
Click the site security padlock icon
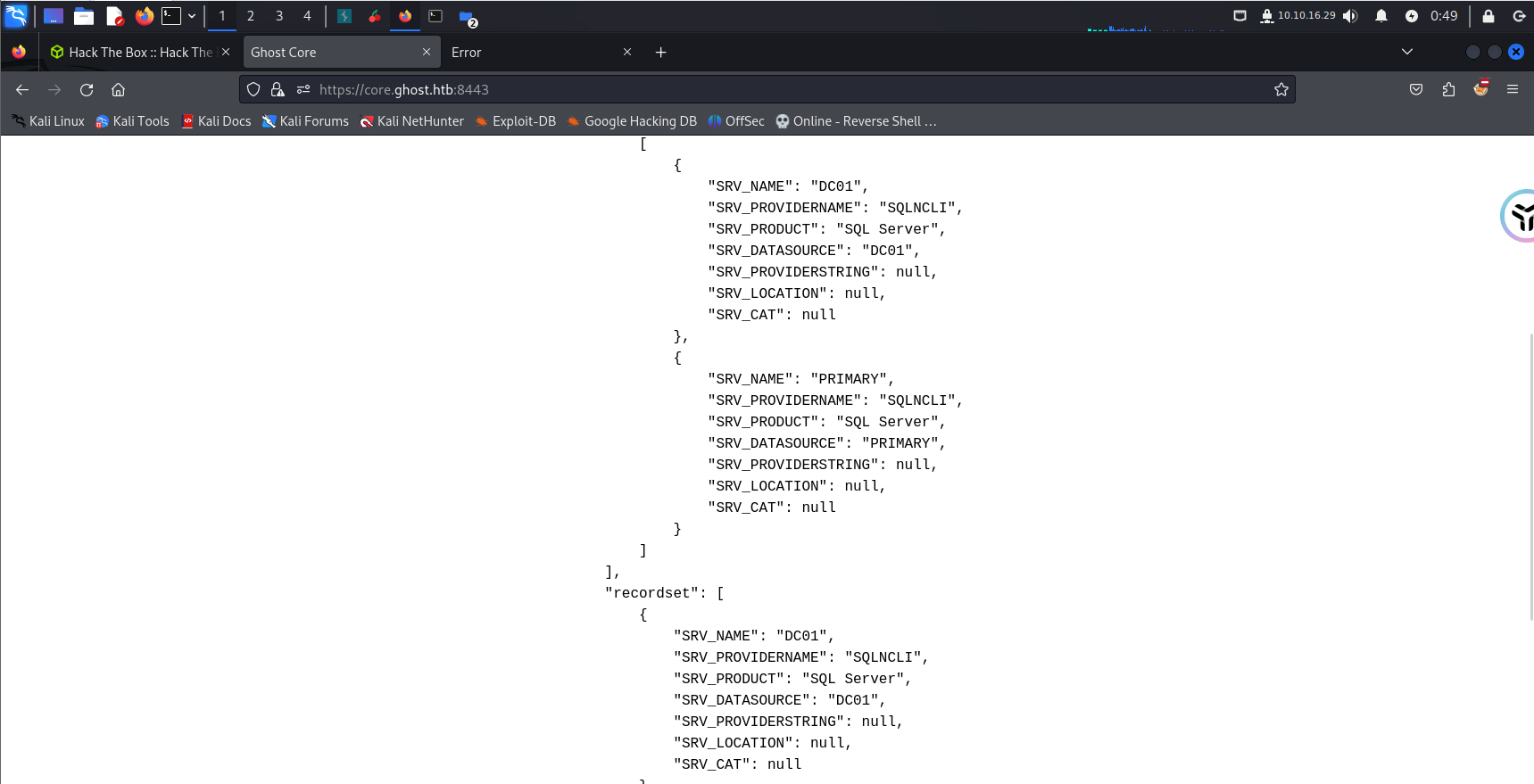278,89
